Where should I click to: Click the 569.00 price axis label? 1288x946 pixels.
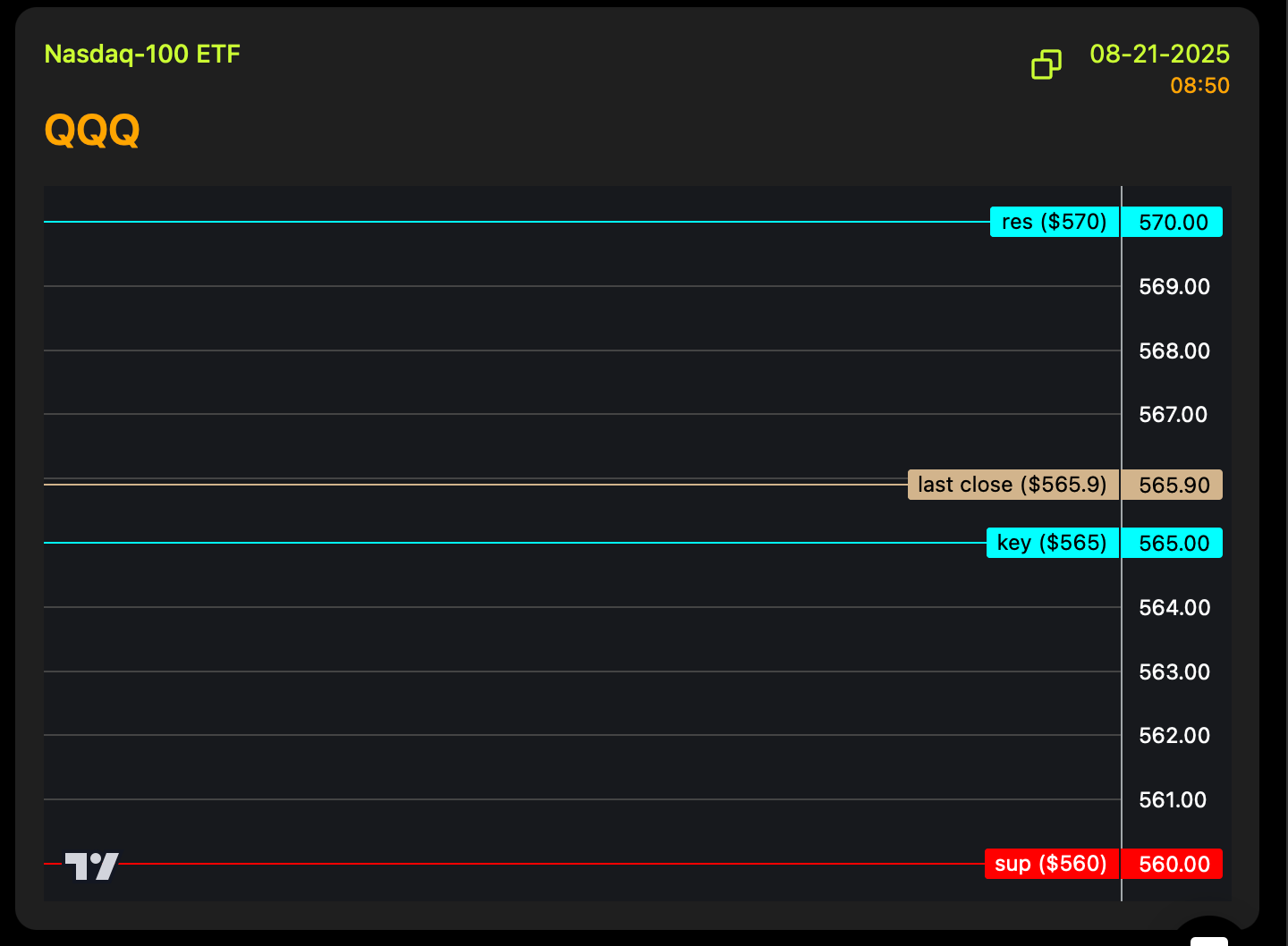pyautogui.click(x=1174, y=287)
